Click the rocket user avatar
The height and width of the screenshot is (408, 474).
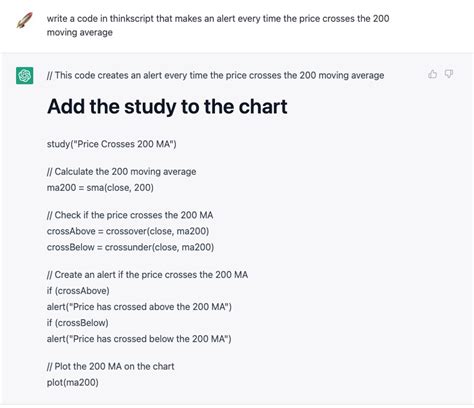(x=24, y=20)
